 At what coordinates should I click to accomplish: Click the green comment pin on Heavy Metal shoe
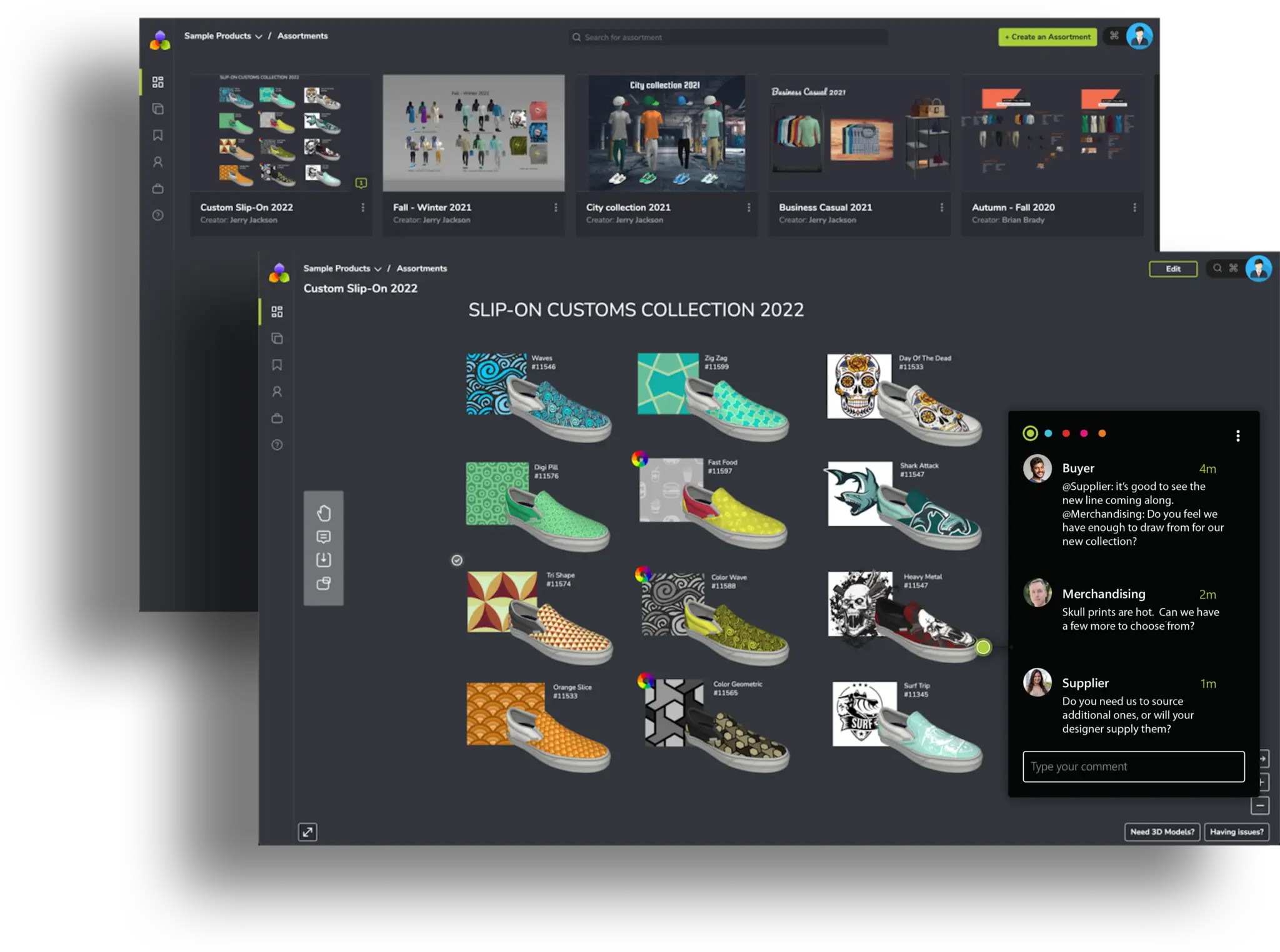point(983,647)
